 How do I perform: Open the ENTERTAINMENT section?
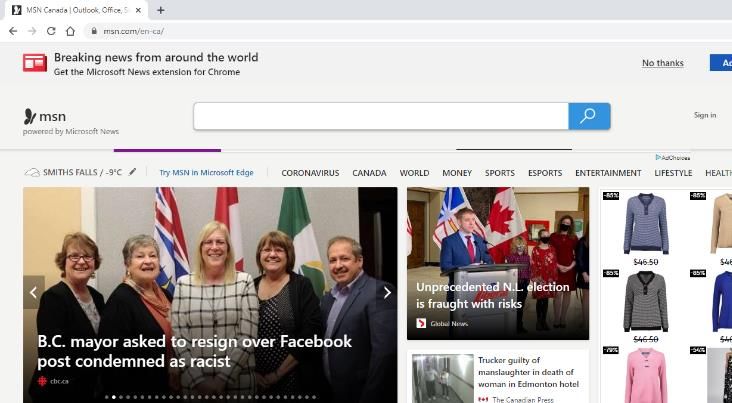pyautogui.click(x=608, y=173)
